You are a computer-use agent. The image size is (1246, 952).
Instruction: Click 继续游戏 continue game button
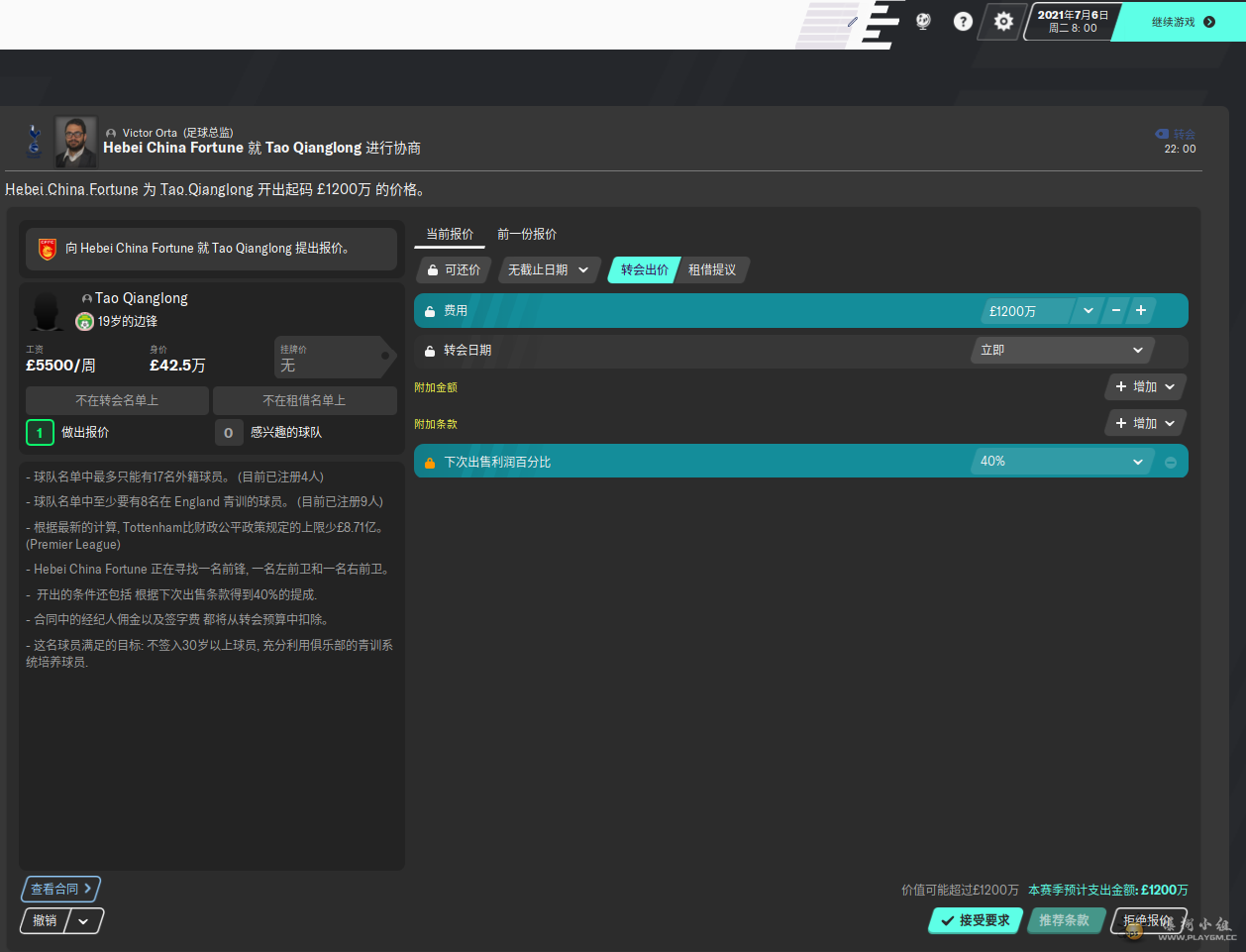point(1183,22)
